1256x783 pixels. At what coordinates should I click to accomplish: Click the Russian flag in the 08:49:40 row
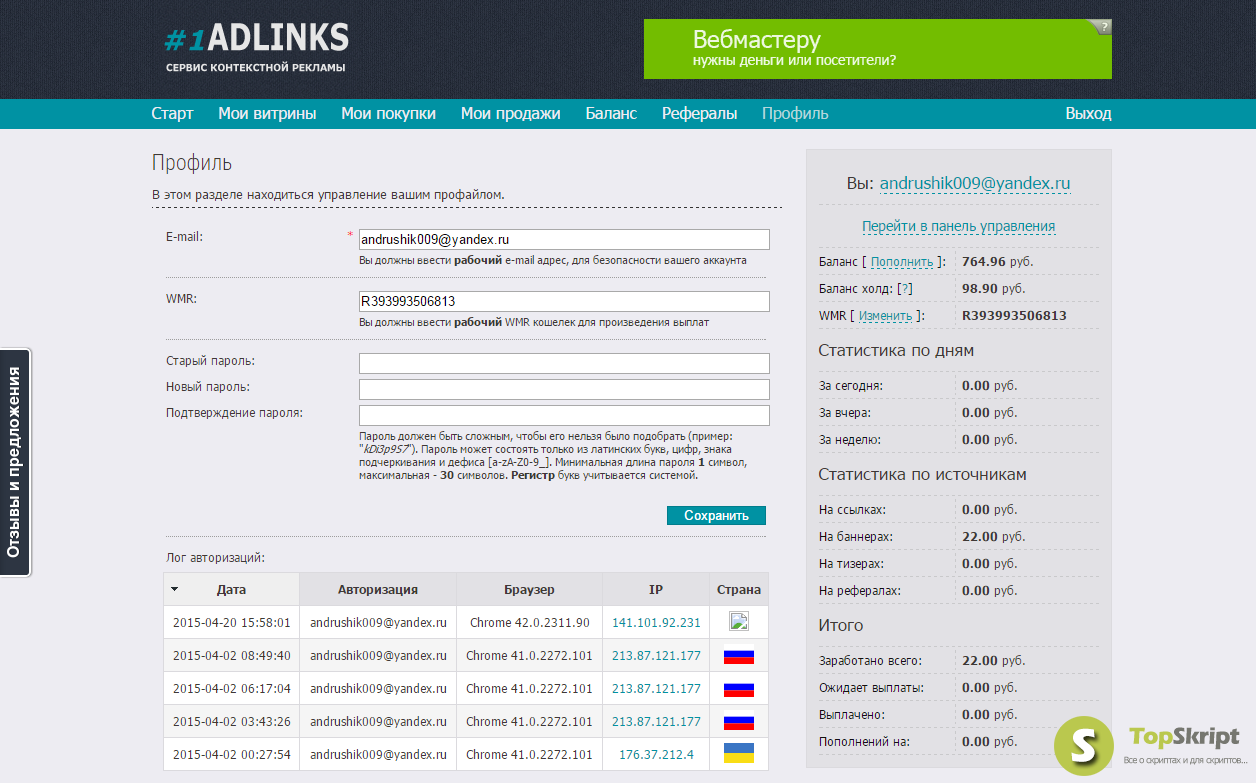tap(739, 656)
